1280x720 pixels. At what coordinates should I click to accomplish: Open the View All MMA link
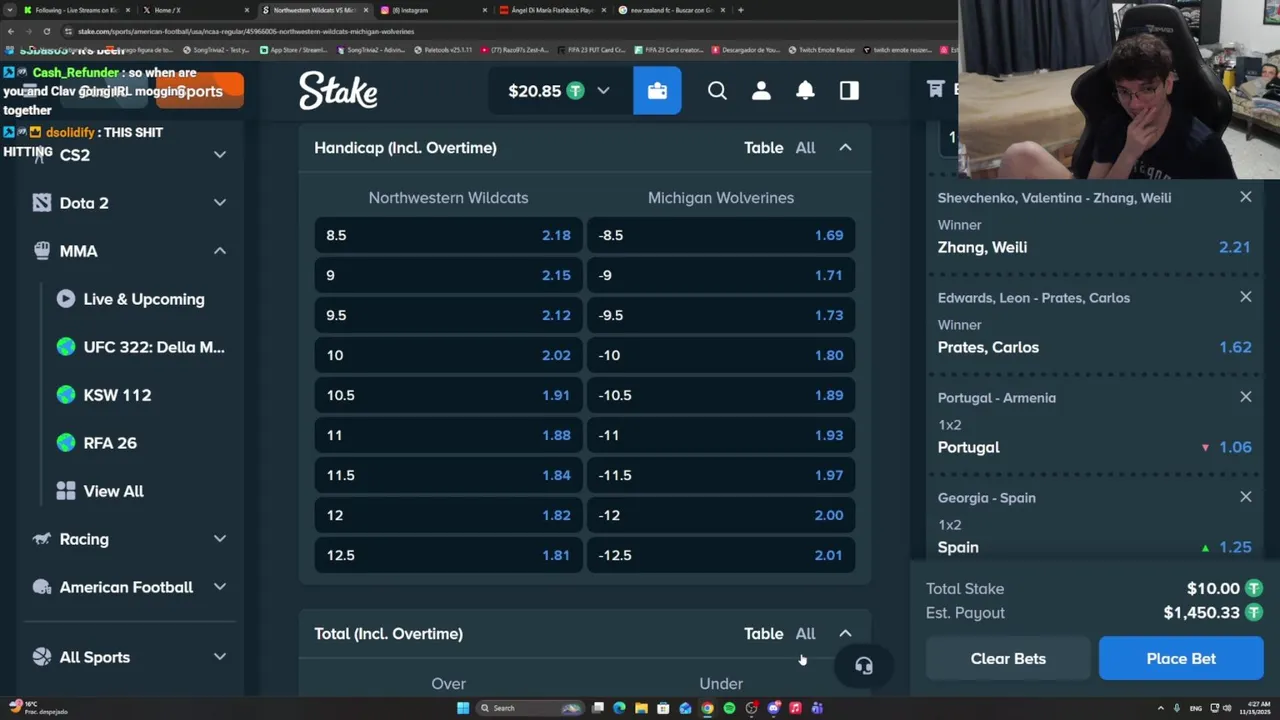point(113,491)
